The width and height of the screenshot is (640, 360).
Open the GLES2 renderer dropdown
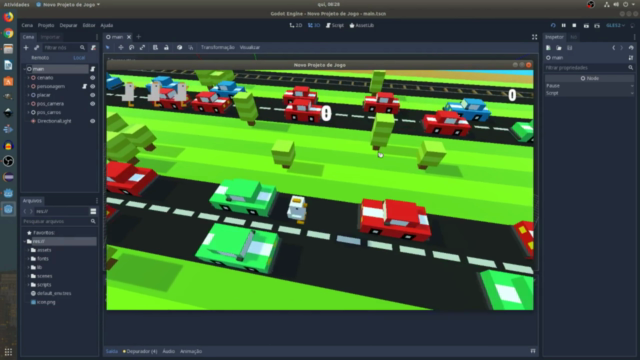click(616, 25)
